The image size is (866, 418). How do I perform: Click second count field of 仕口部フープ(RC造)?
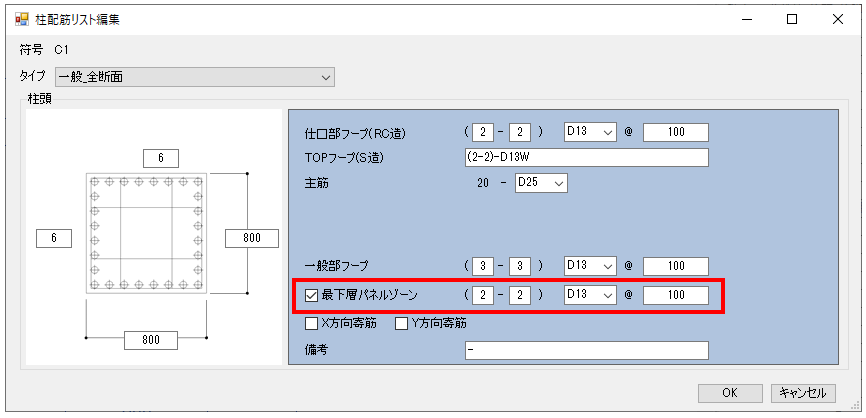tap(520, 133)
